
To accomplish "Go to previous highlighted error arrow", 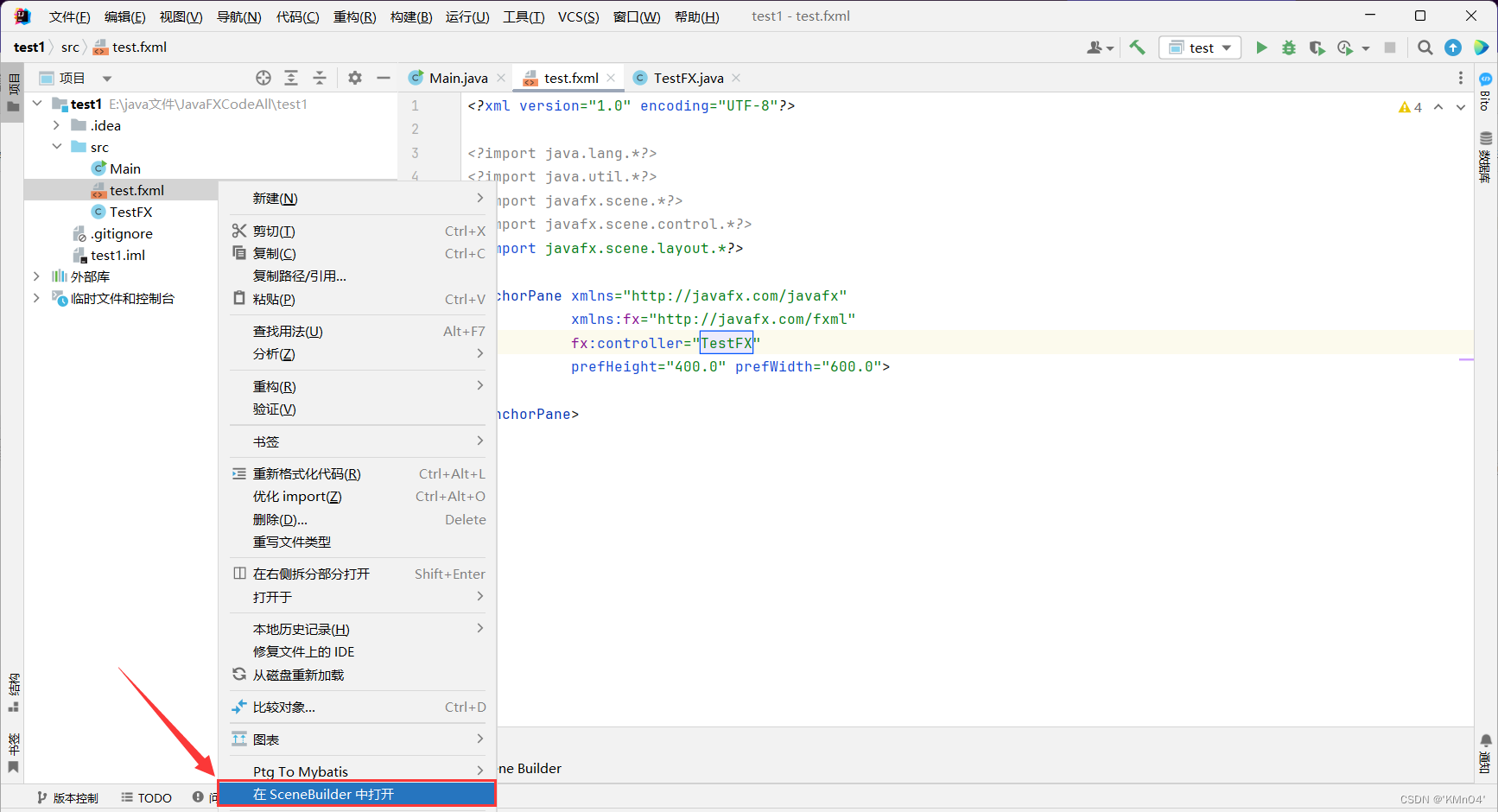I will 1438,107.
